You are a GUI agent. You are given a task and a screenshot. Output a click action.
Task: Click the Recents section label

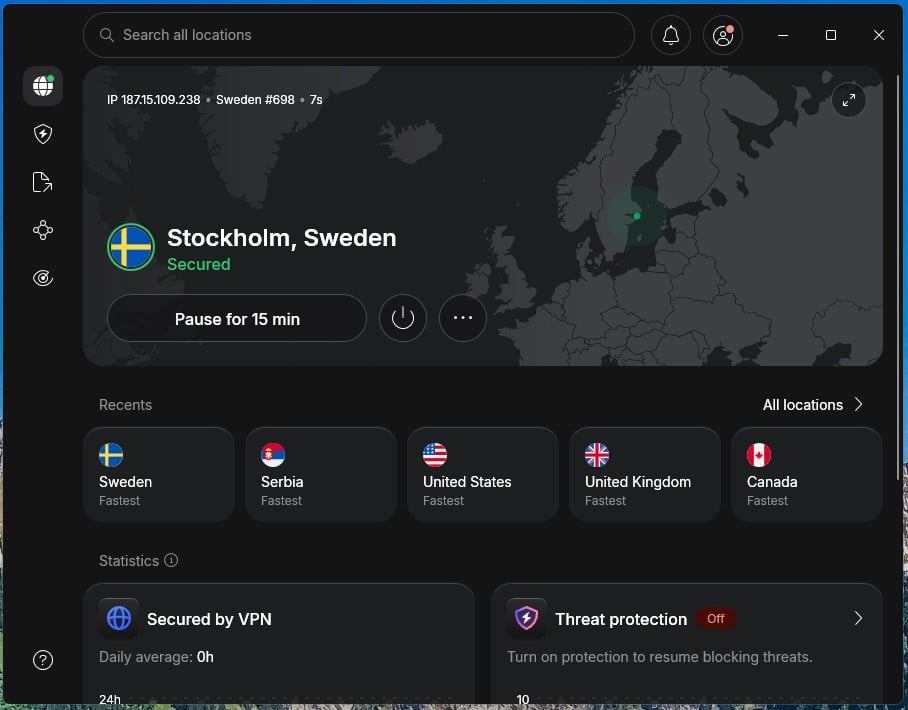[x=125, y=405]
